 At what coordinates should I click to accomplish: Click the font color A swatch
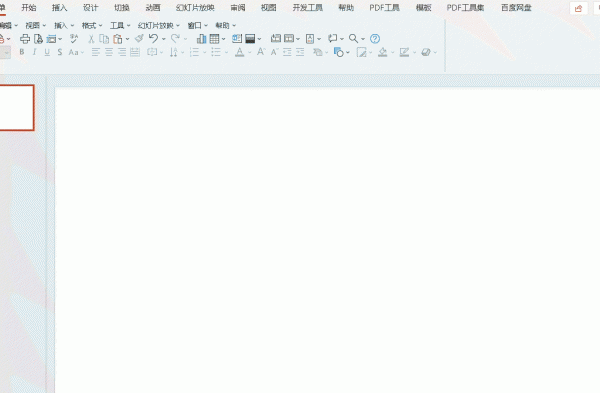point(240,52)
